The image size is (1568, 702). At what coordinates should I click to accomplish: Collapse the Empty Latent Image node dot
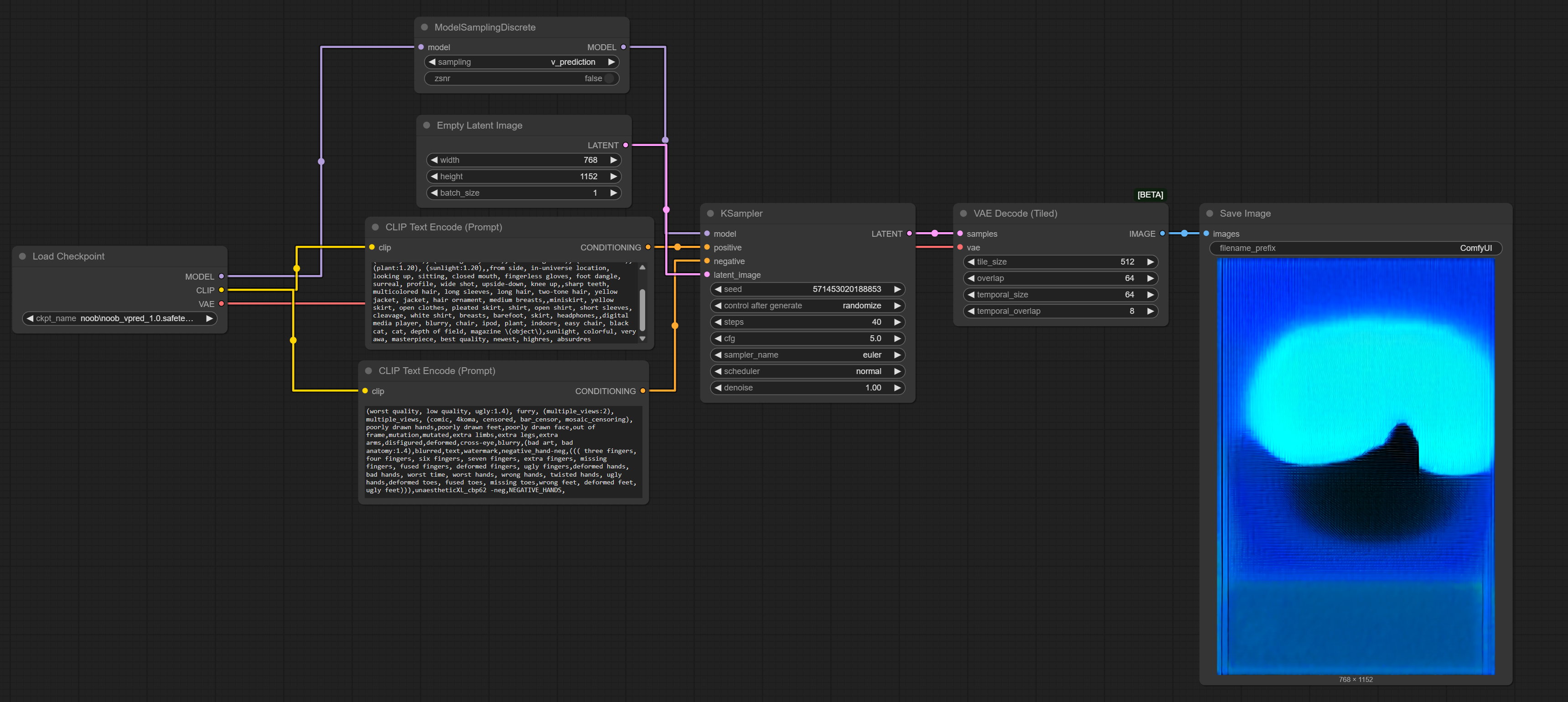(427, 125)
